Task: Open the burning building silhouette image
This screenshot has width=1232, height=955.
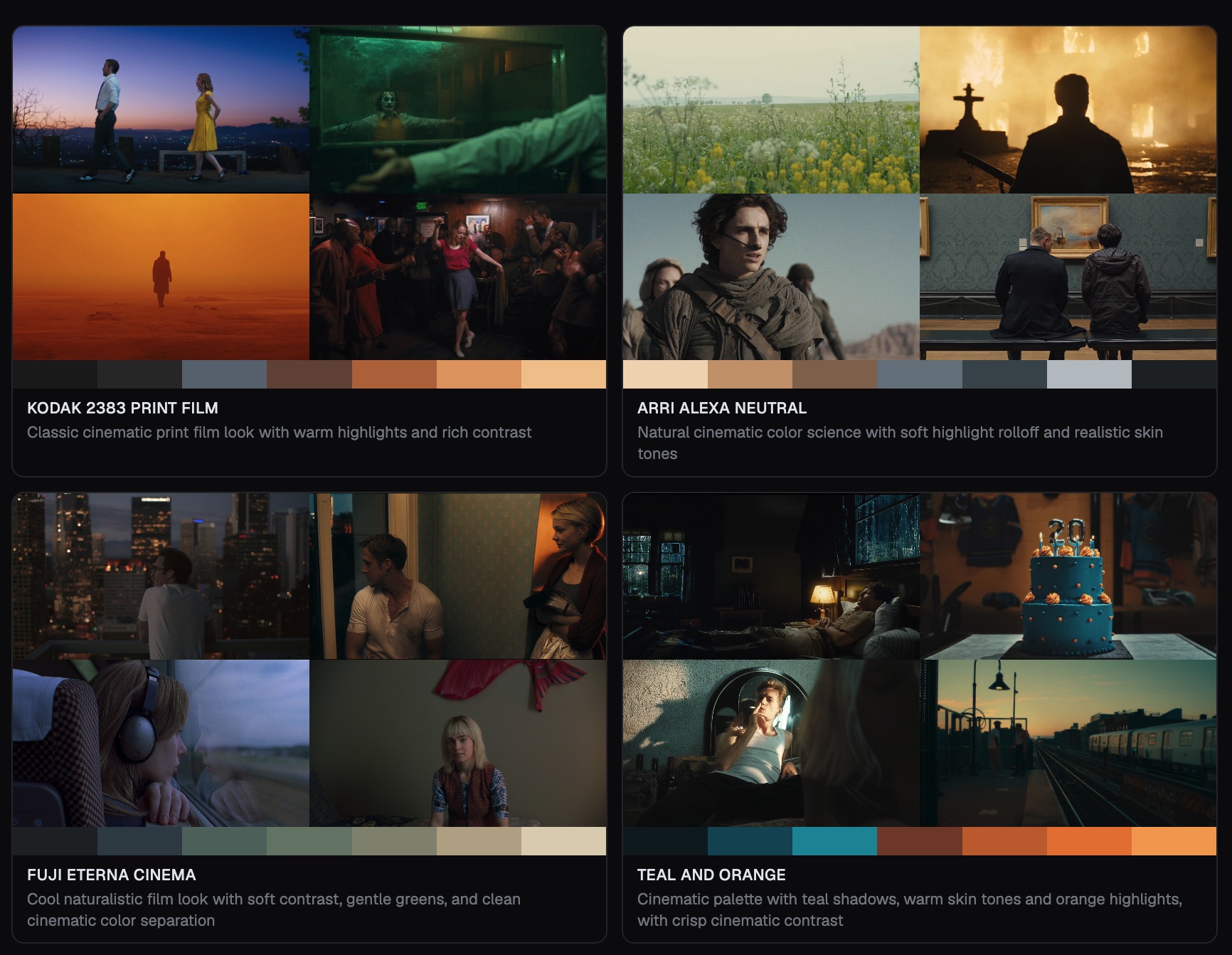Action: [1068, 110]
